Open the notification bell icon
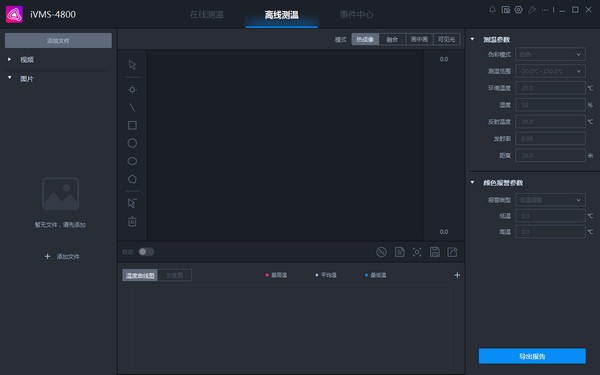Image resolution: width=600 pixels, height=375 pixels. click(492, 10)
